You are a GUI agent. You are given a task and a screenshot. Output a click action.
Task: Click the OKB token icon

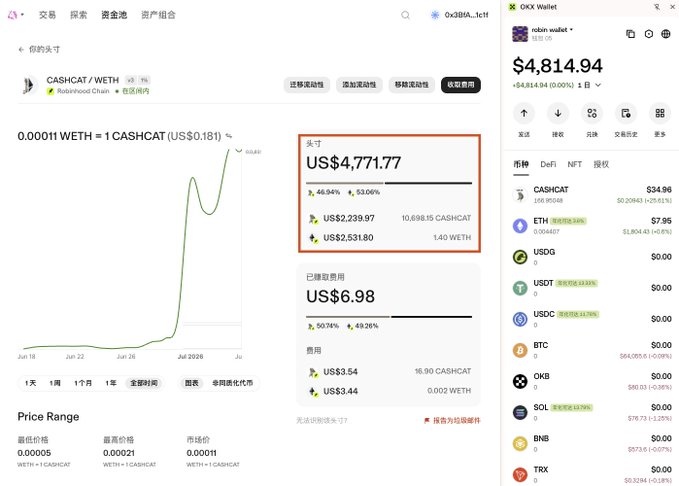[x=520, y=382]
